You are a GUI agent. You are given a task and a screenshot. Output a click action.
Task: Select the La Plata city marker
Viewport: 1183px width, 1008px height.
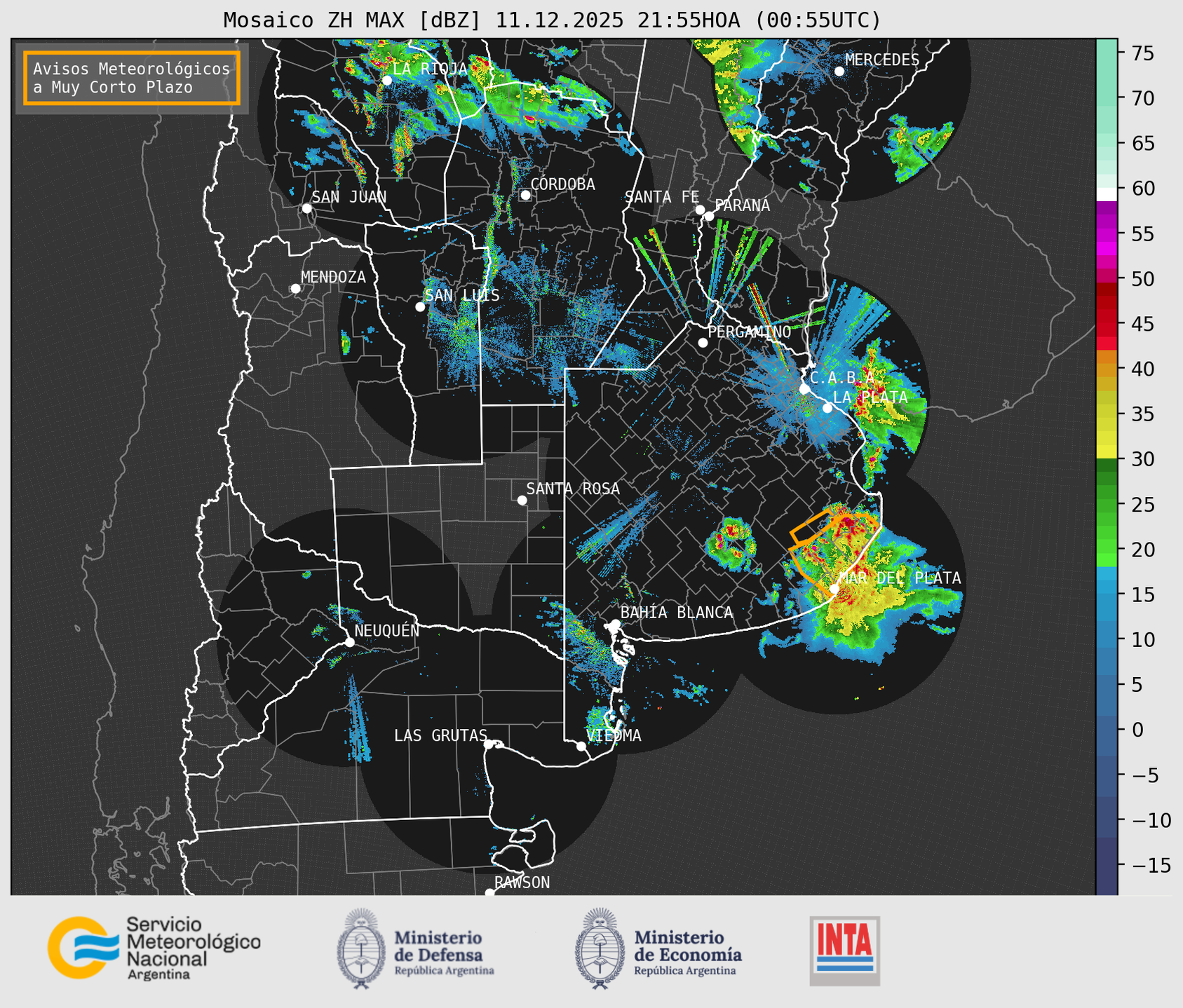coord(827,408)
